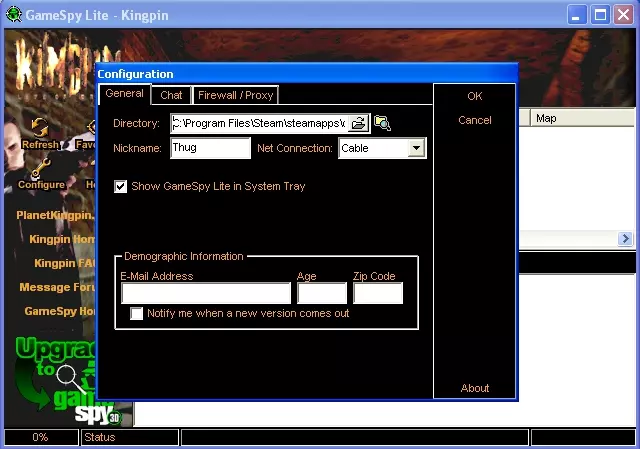Viewport: 640px width, 449px height.
Task: Switch to the General tab
Action: point(124,93)
